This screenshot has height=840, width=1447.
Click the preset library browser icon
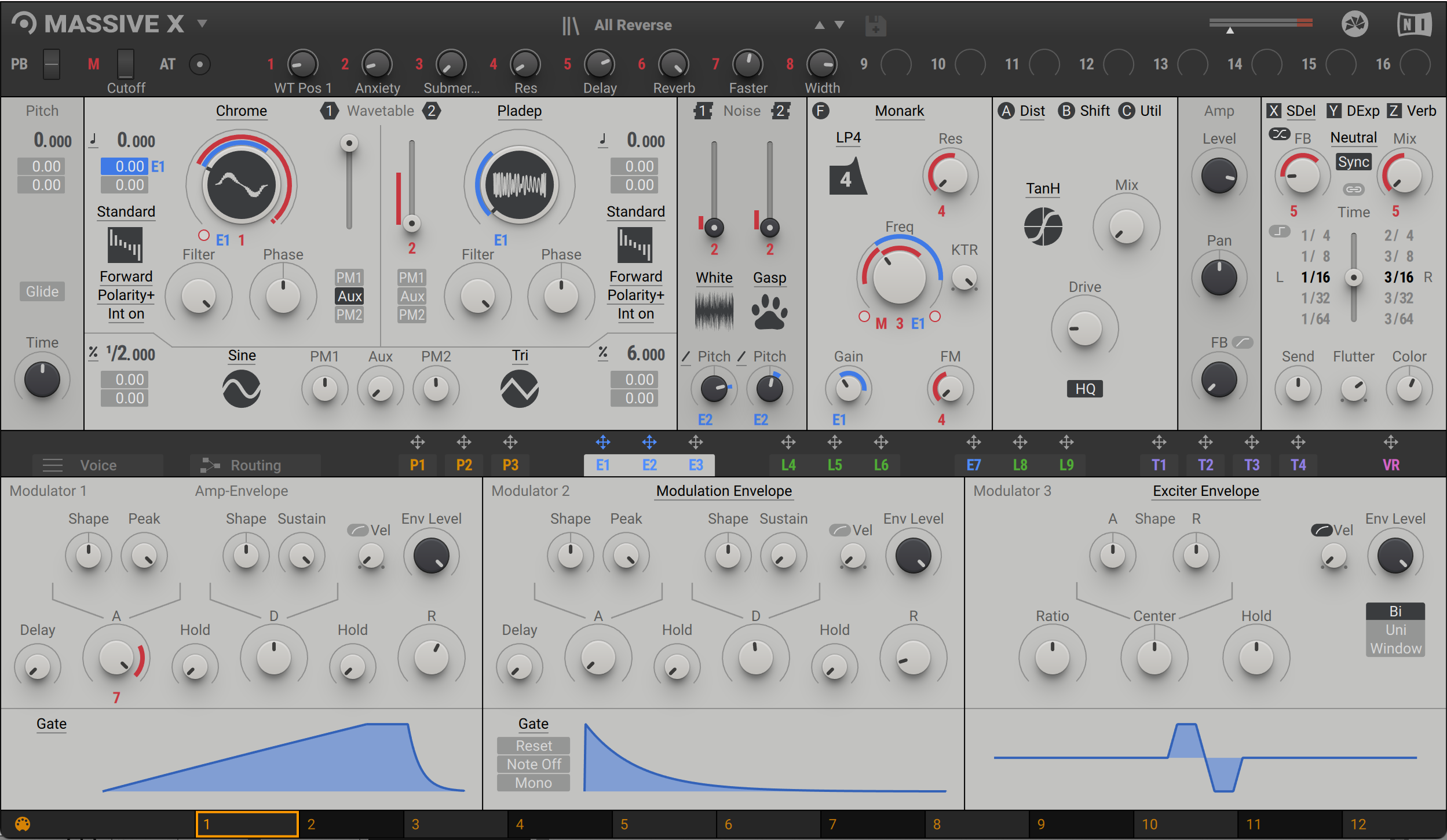click(571, 25)
